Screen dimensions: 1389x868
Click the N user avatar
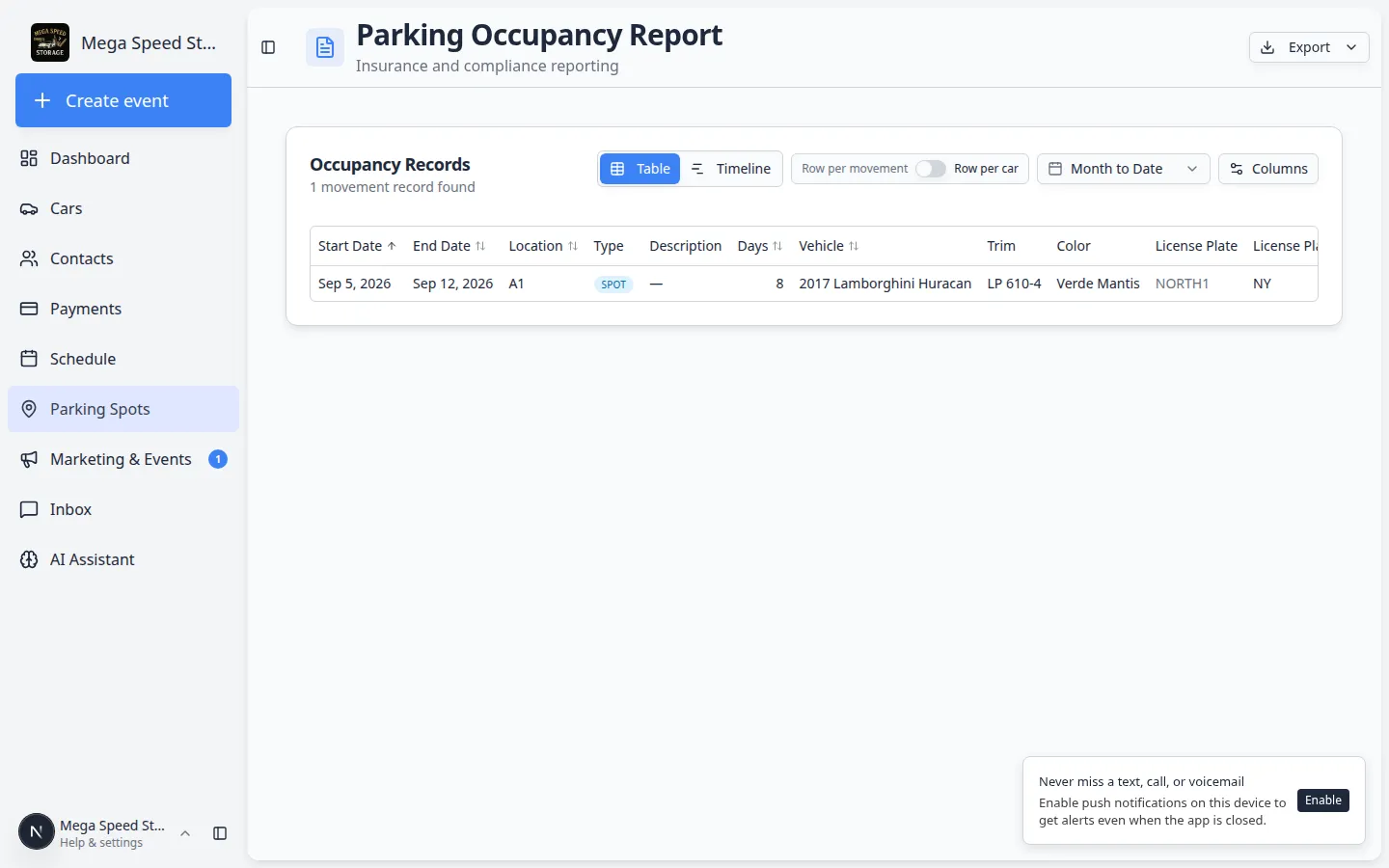[x=37, y=831]
